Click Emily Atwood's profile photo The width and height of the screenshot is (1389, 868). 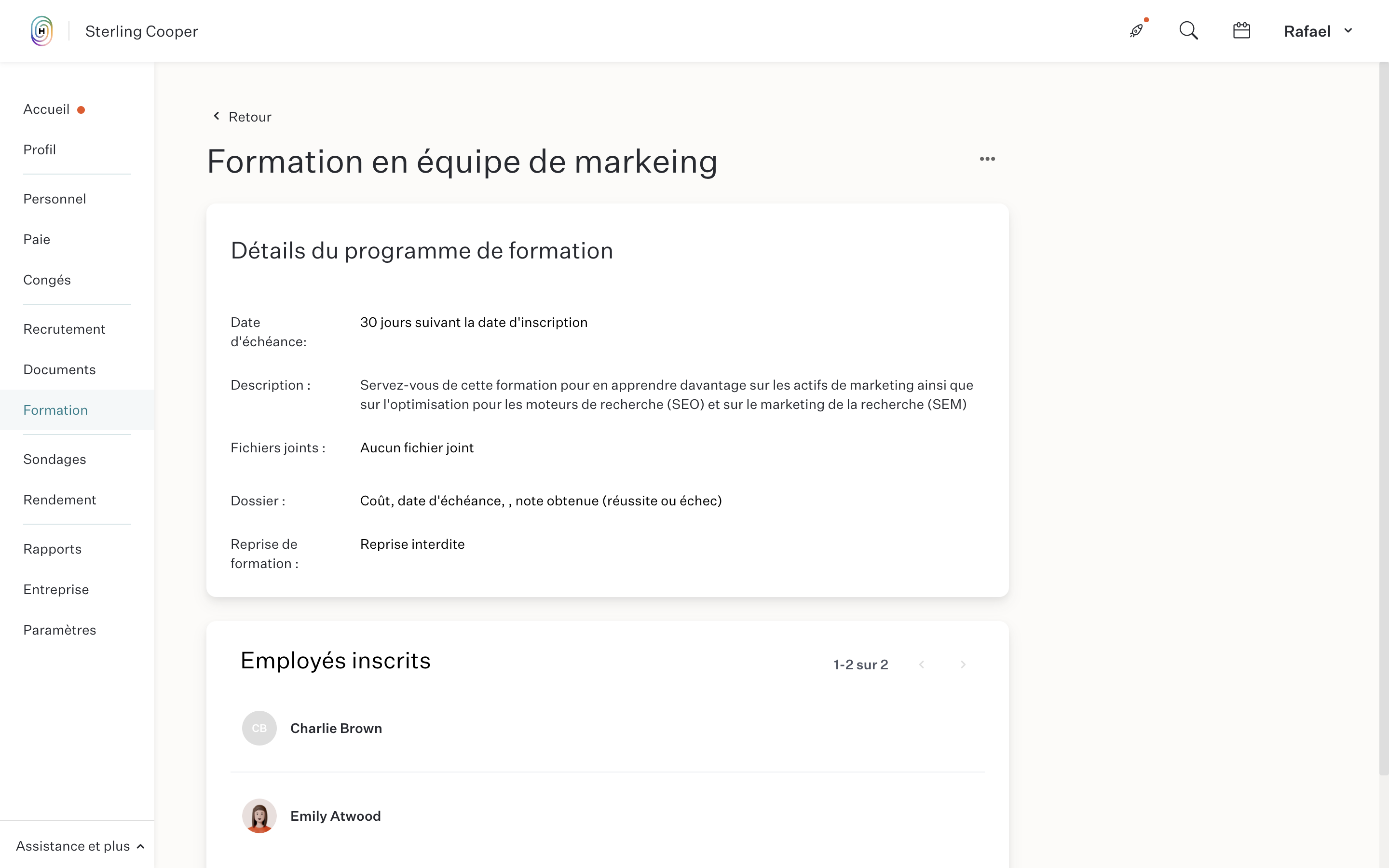click(x=259, y=816)
